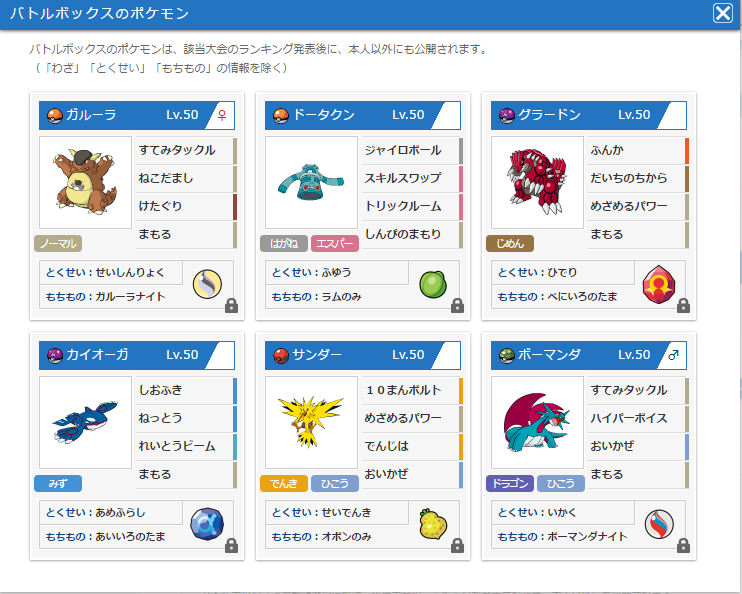This screenshot has width=742, height=594.
Task: Click the エスパー type badge
Action: 335,244
